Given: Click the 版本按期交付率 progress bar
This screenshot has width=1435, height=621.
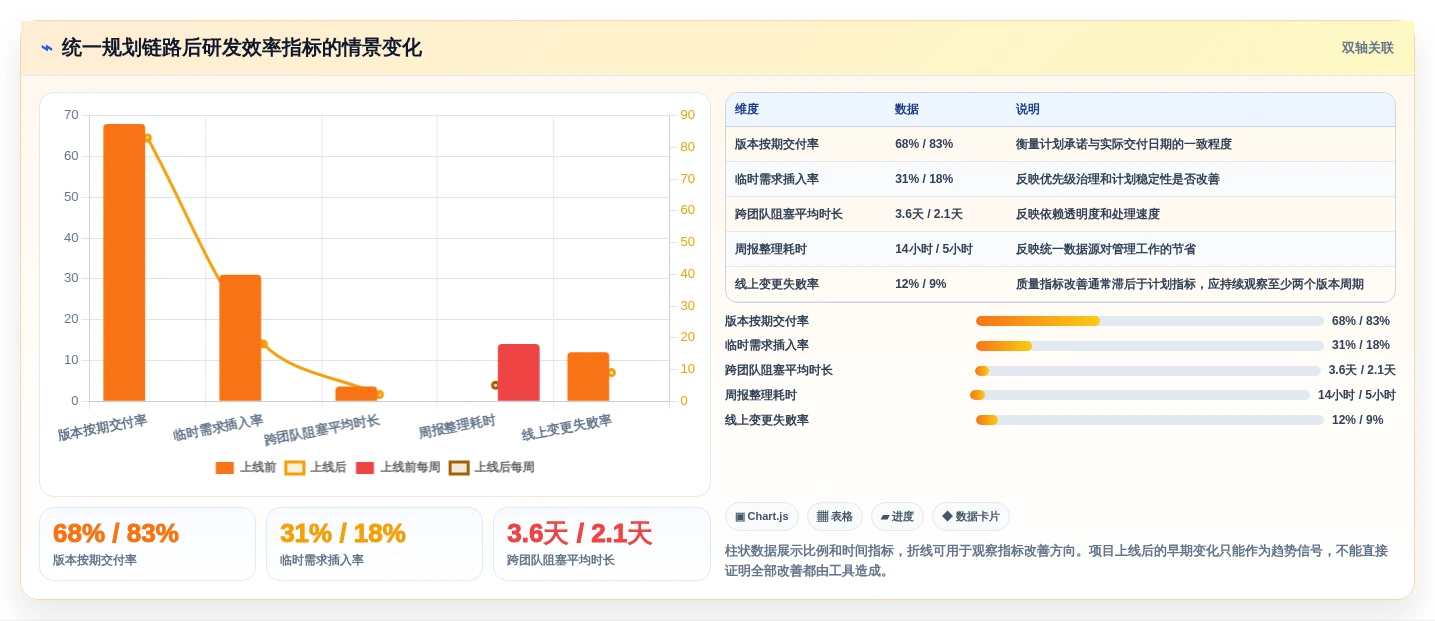Looking at the screenshot, I should pyautogui.click(x=1150, y=321).
